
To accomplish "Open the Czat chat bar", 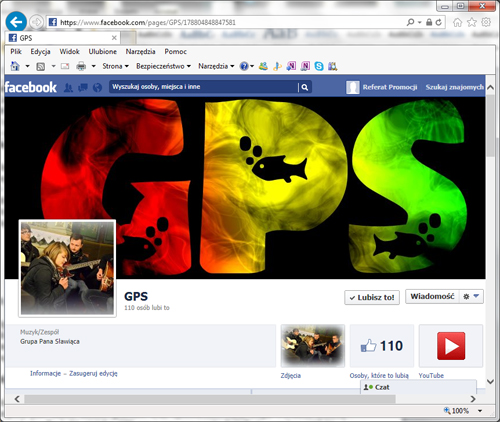I will (x=418, y=387).
